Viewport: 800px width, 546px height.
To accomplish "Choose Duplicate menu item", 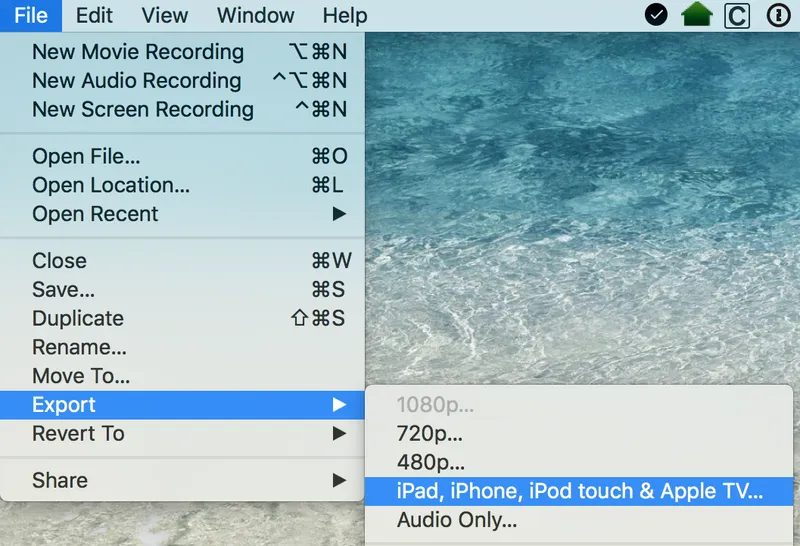I will pos(182,318).
